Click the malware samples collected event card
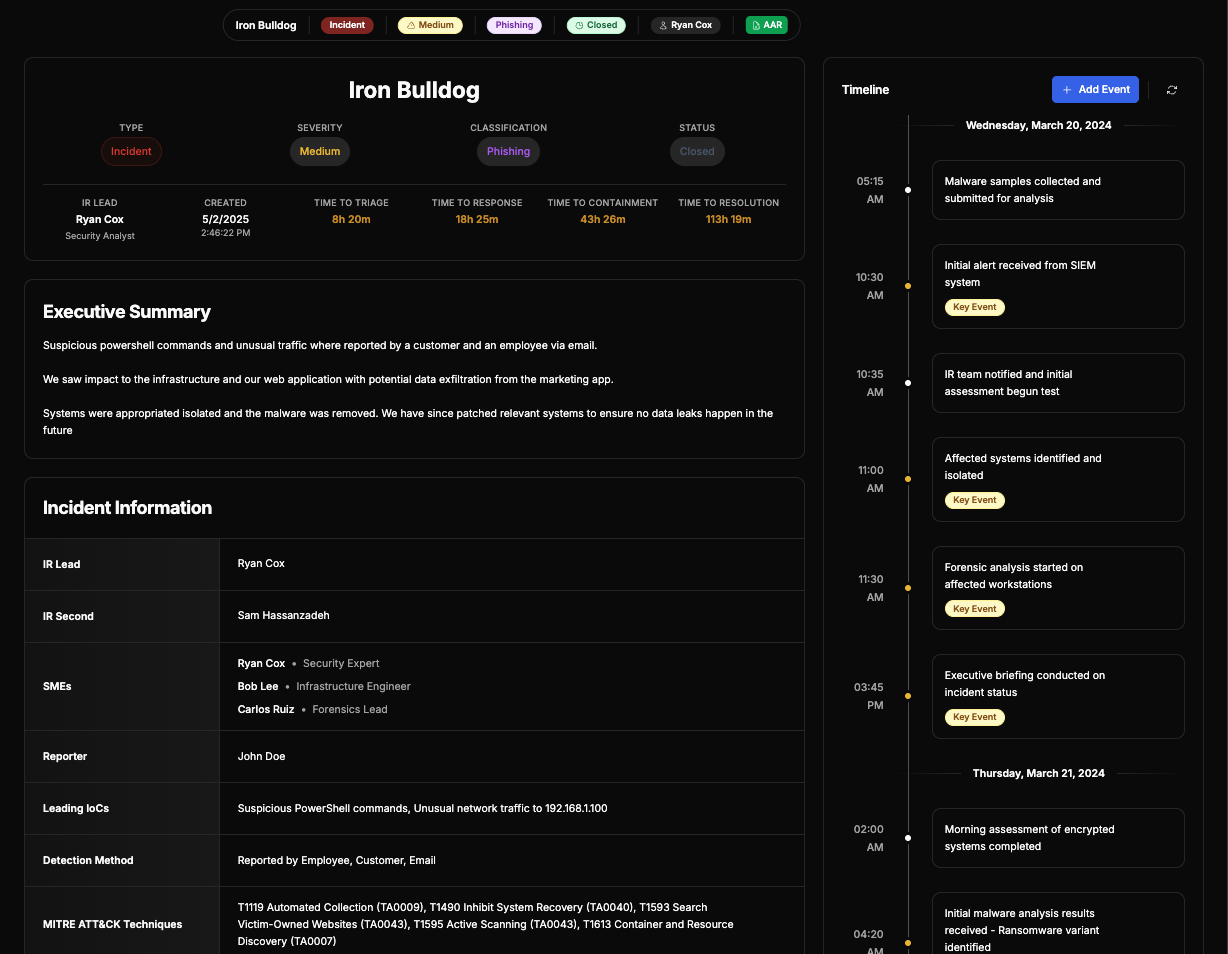1228x954 pixels. click(x=1058, y=190)
